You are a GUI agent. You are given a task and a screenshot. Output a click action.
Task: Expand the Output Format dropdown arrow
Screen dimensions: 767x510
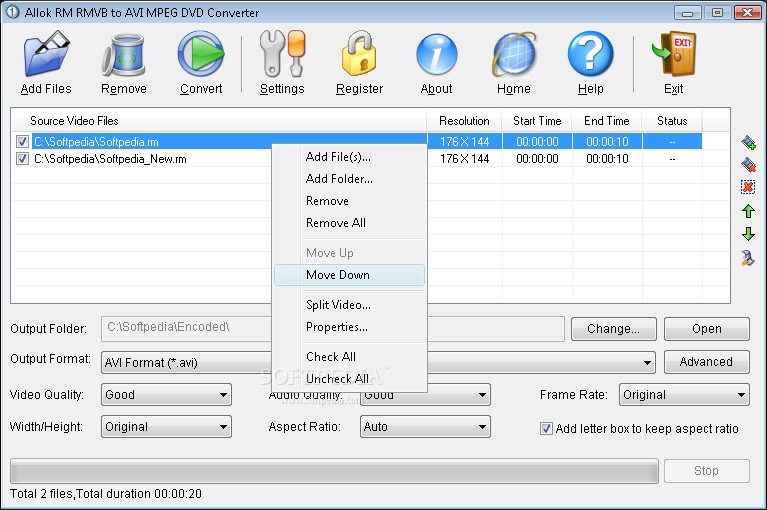click(x=647, y=363)
